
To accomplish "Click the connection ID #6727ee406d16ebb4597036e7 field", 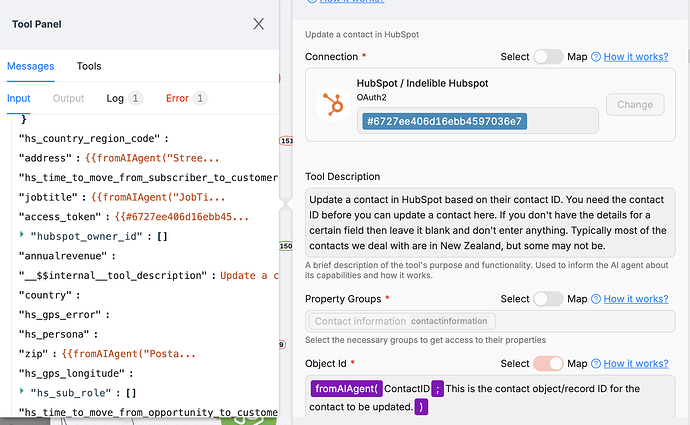I will [x=477, y=121].
